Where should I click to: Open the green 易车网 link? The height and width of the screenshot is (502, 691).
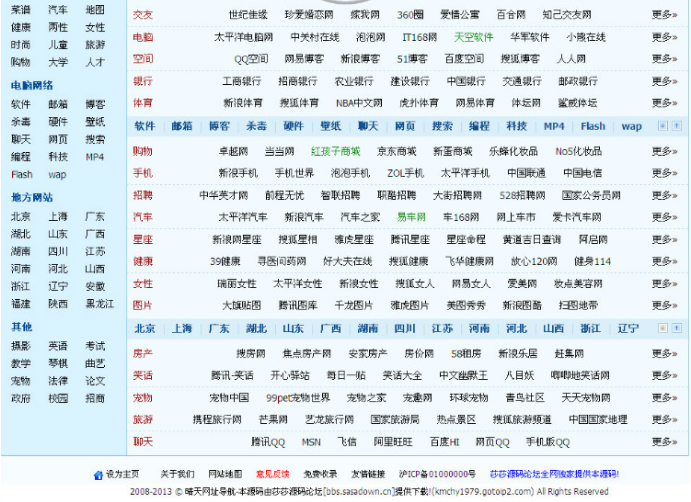411,217
